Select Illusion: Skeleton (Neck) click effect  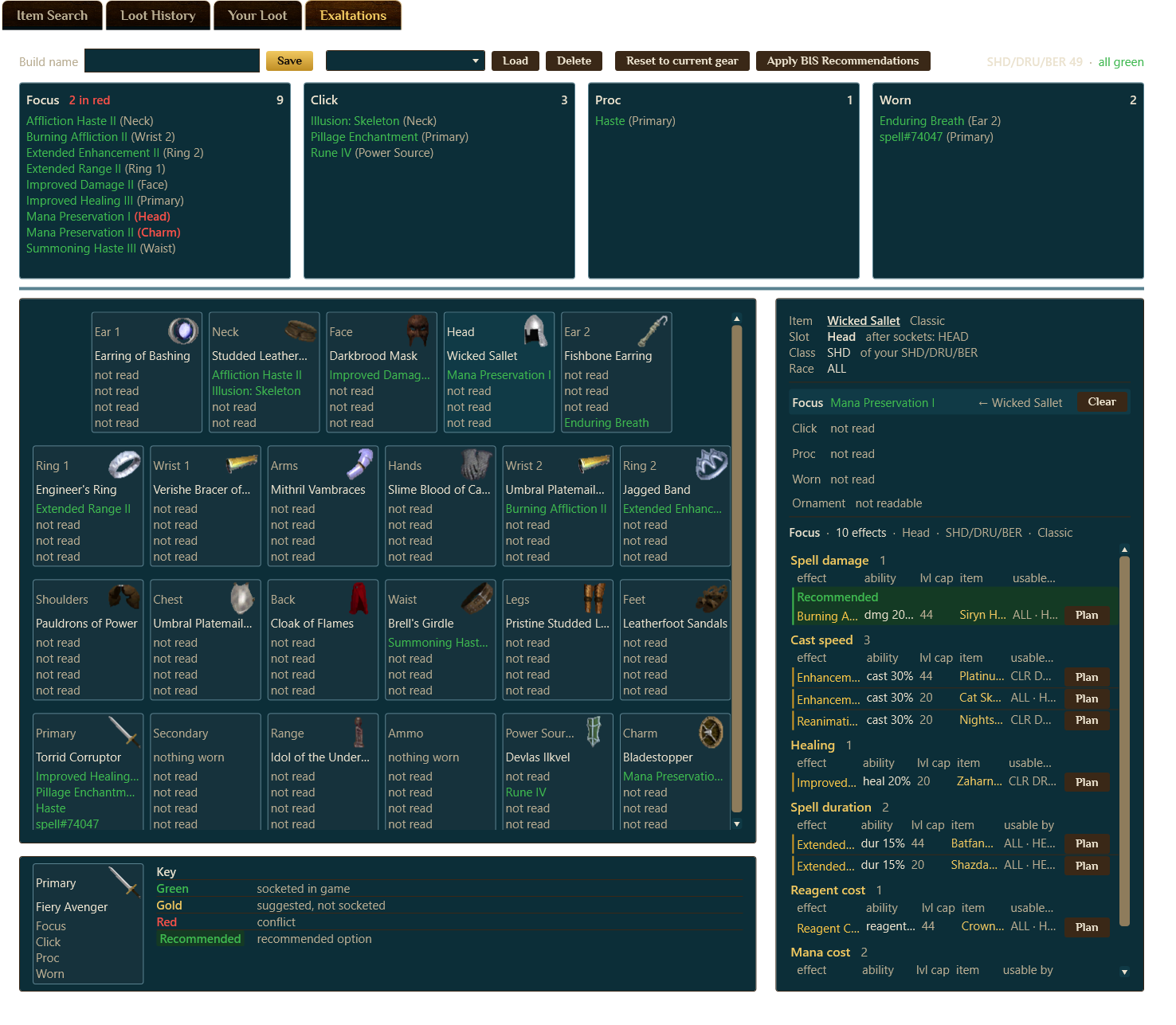pos(374,121)
